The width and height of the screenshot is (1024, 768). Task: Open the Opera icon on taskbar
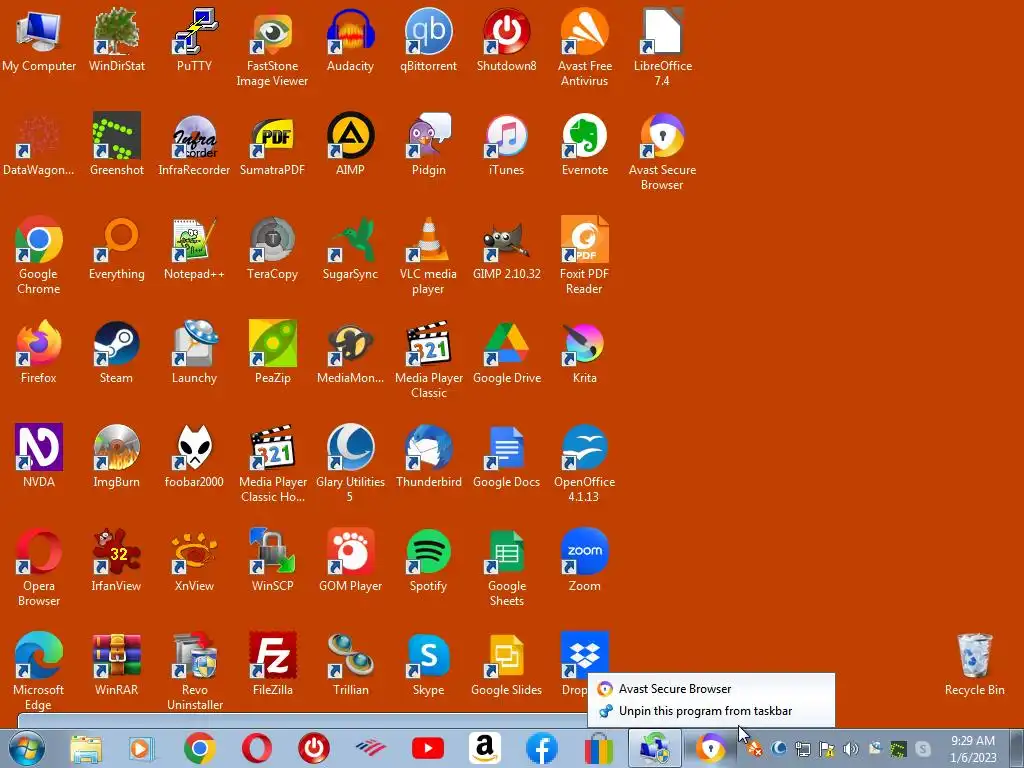coord(257,748)
